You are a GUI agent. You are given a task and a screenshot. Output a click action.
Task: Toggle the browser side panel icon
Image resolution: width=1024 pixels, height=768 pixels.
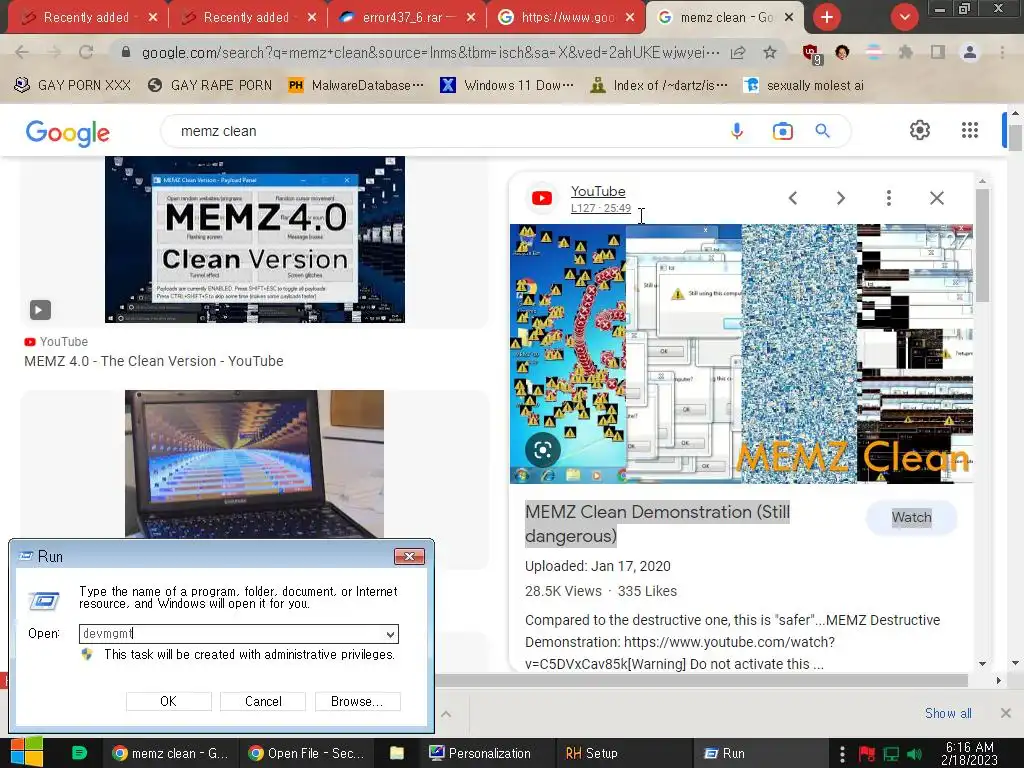coord(938,52)
